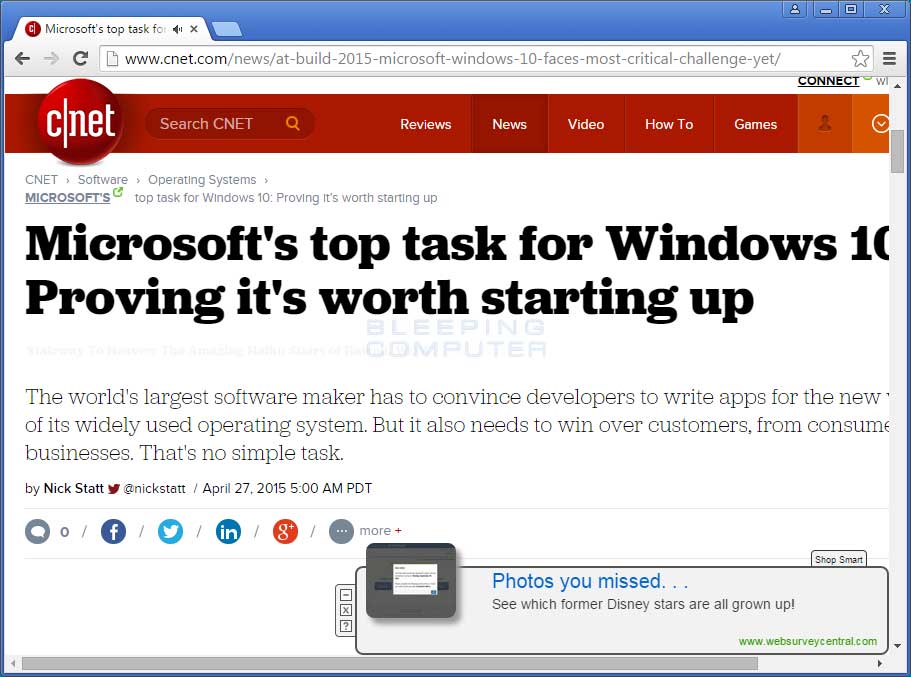911x677 pixels.
Task: Click the browser forward arrow
Action: 51,59
